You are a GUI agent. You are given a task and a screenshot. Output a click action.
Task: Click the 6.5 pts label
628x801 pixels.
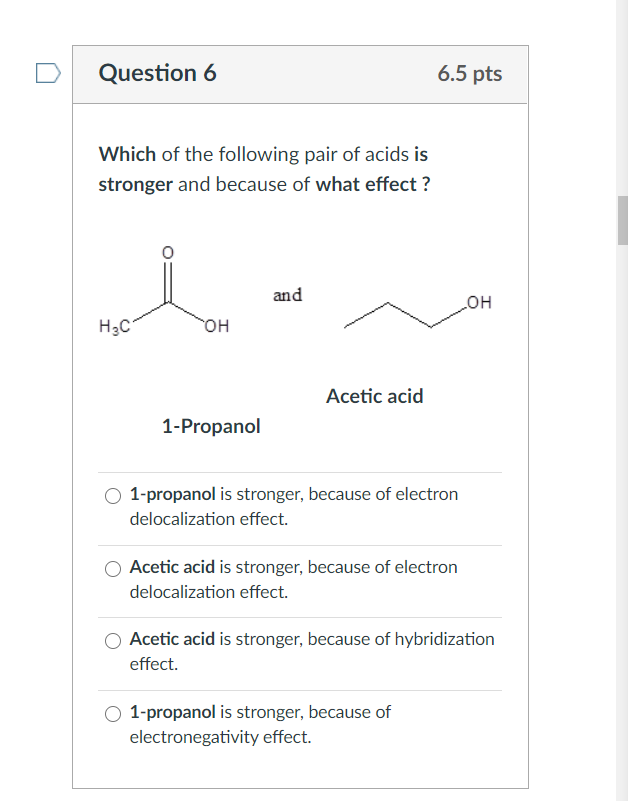pyautogui.click(x=470, y=74)
